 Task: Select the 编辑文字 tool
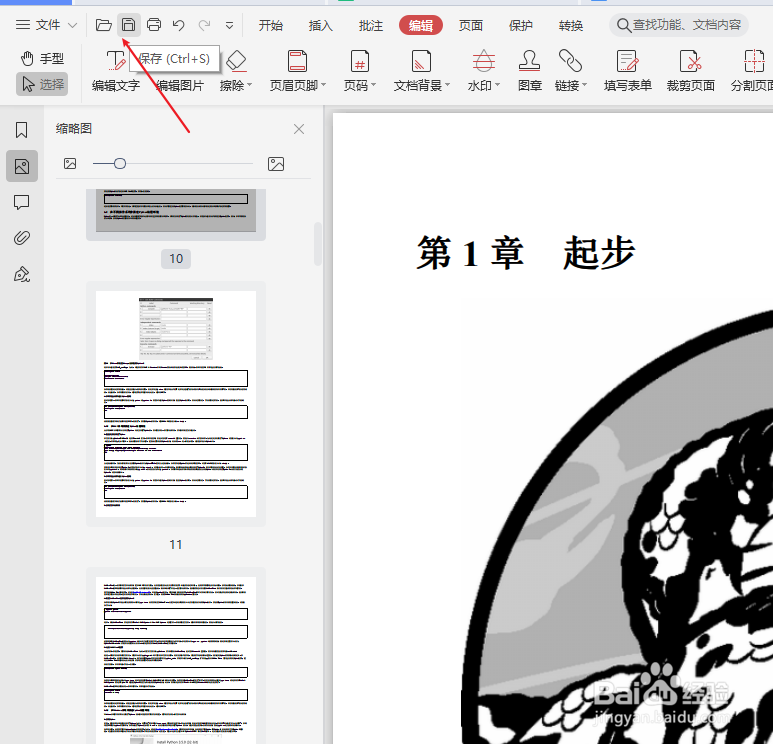pyautogui.click(x=116, y=71)
